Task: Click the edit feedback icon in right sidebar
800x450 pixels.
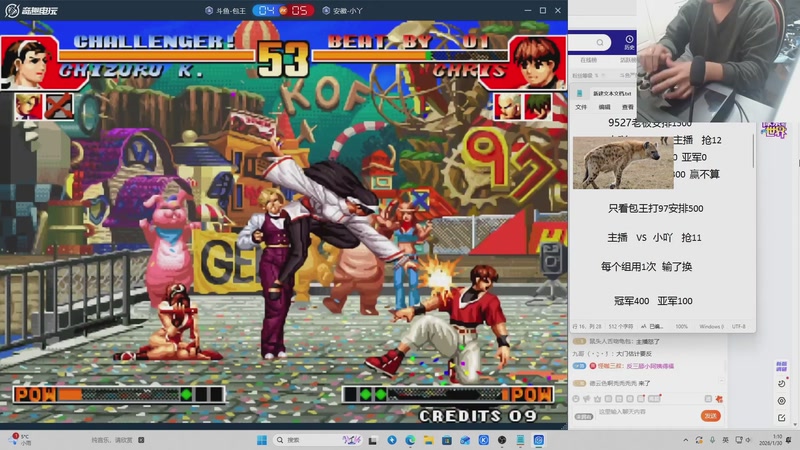Action: (x=781, y=418)
